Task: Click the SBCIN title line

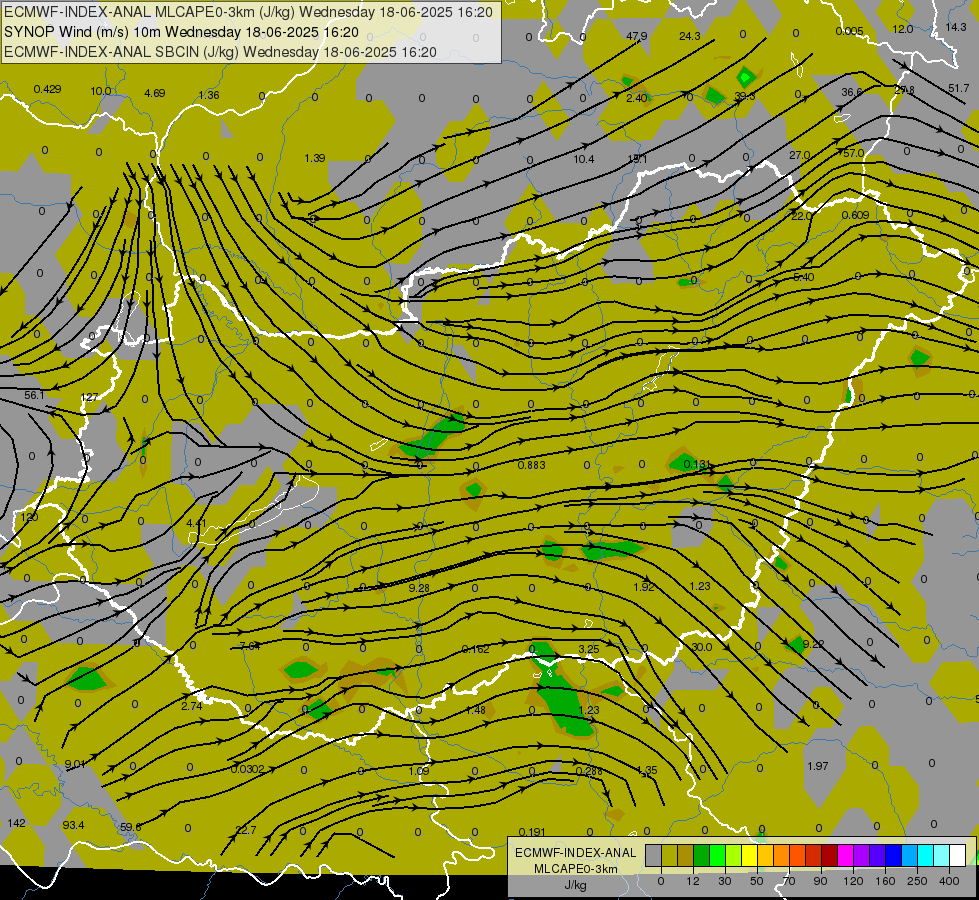Action: 220,52
